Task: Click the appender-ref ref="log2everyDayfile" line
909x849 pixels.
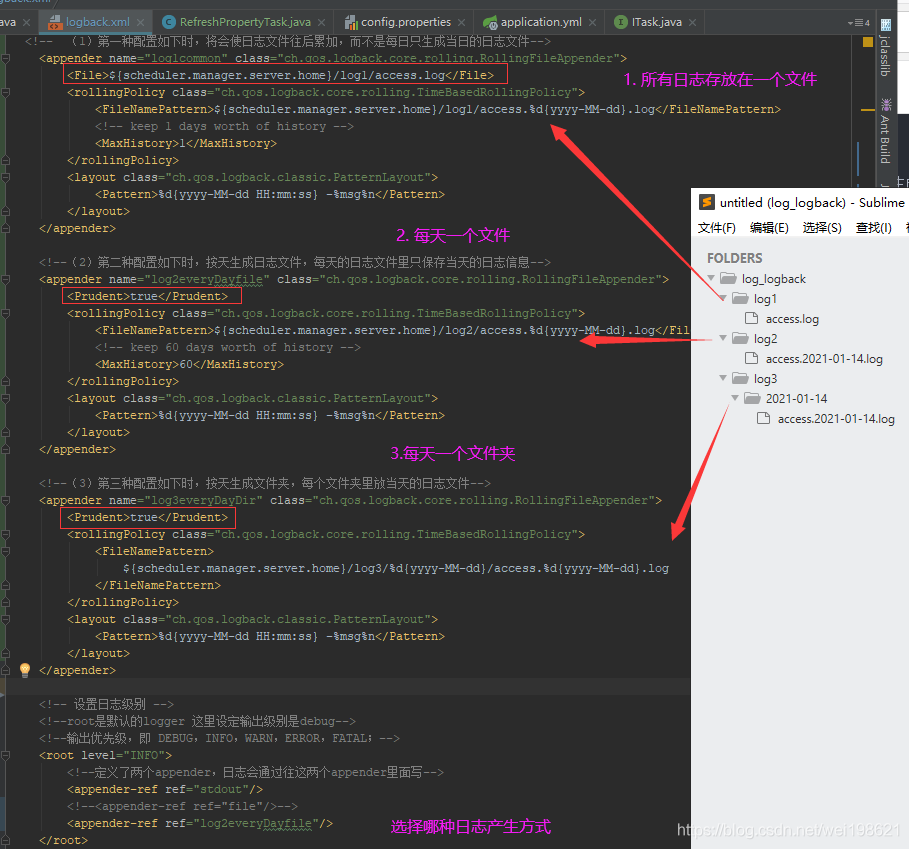Action: 199,824
